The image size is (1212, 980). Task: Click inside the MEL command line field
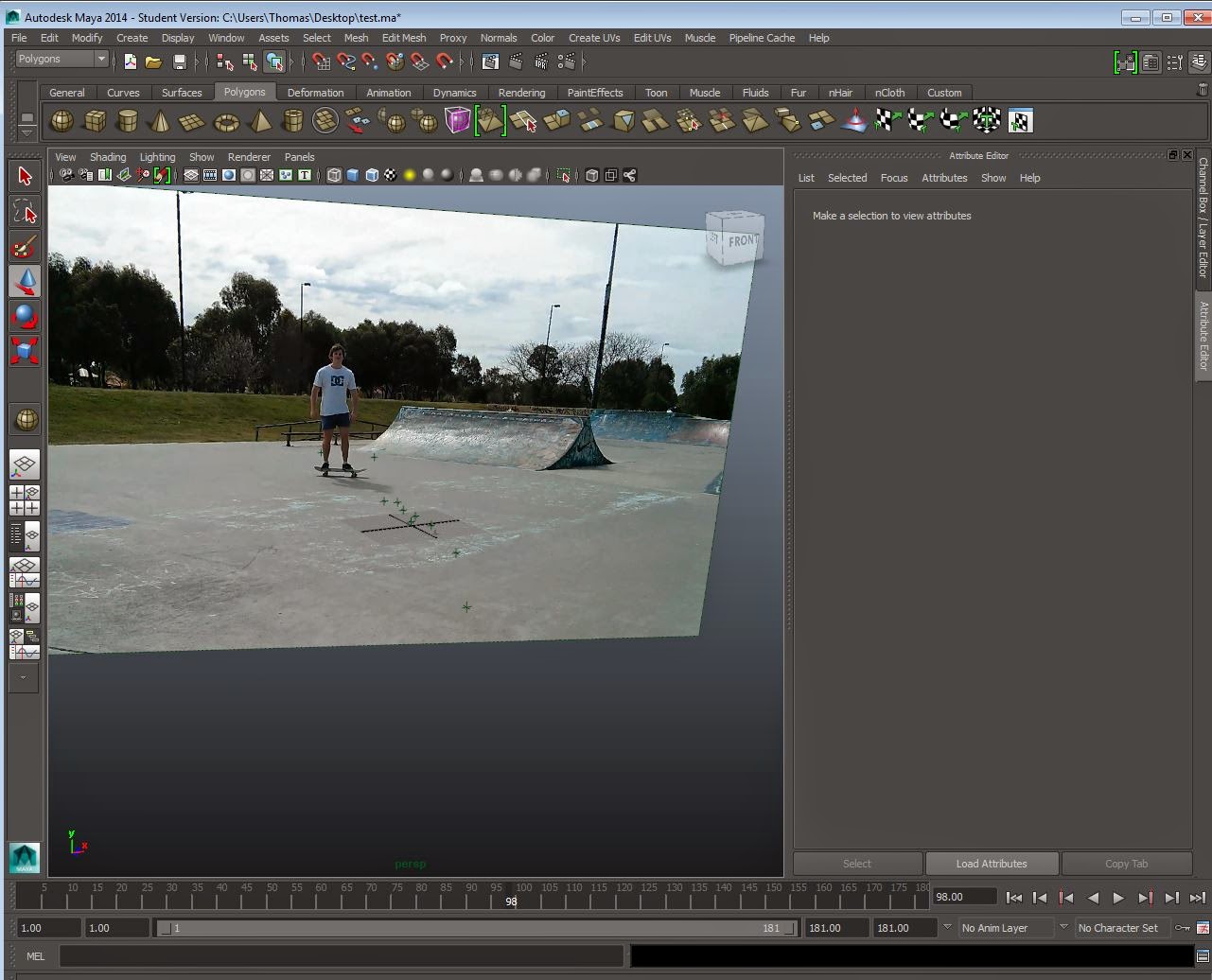(x=341, y=956)
